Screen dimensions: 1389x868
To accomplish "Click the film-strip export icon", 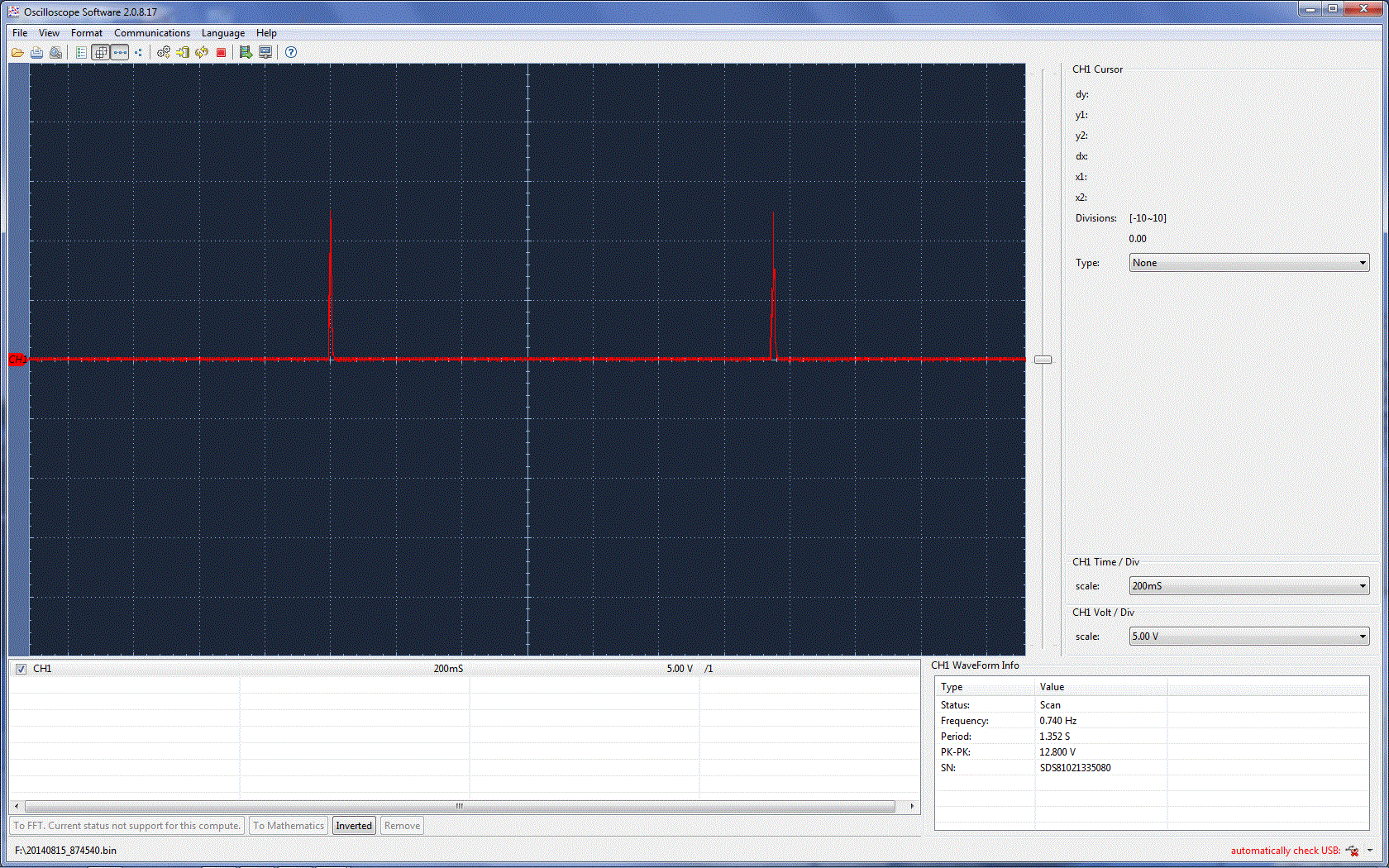I will [x=246, y=52].
